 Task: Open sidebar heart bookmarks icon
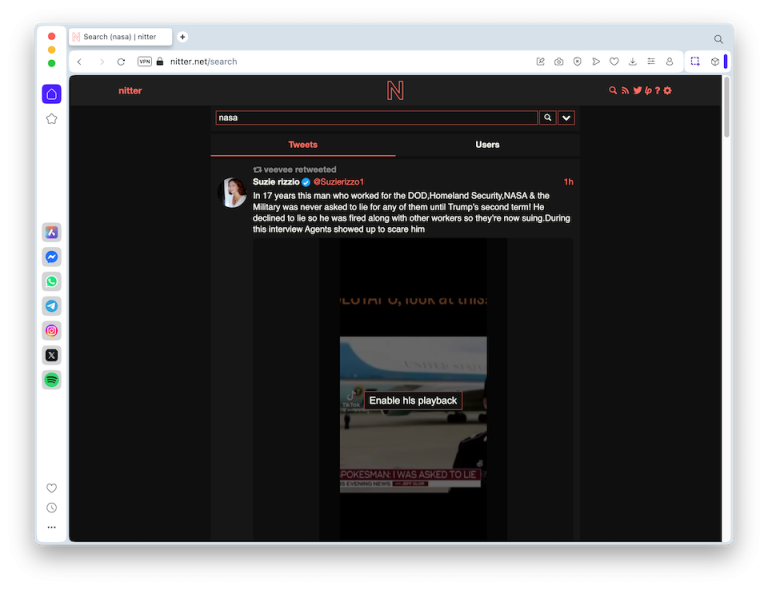[x=51, y=488]
